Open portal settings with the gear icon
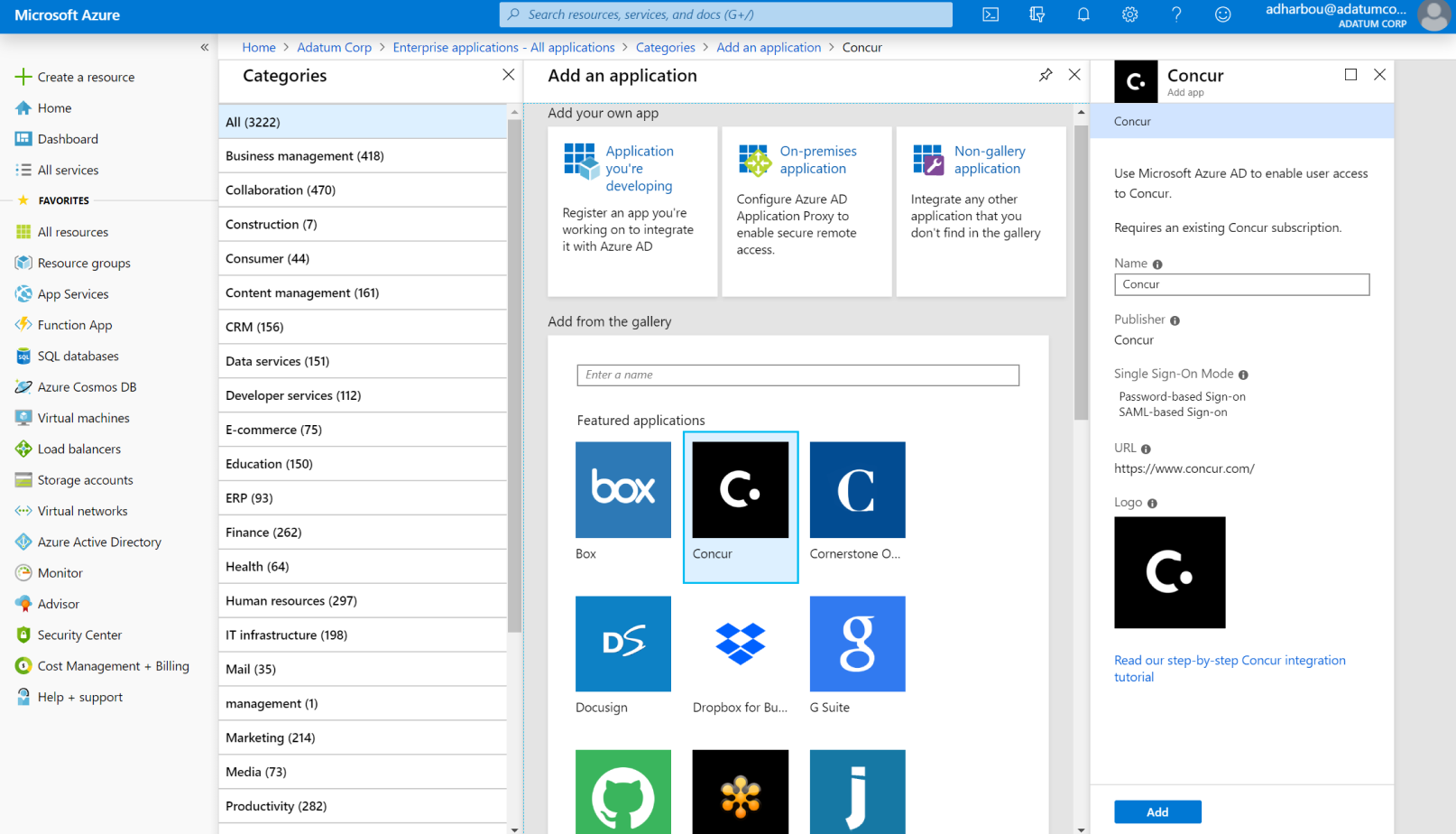The height and width of the screenshot is (834, 1456). coord(1129,14)
